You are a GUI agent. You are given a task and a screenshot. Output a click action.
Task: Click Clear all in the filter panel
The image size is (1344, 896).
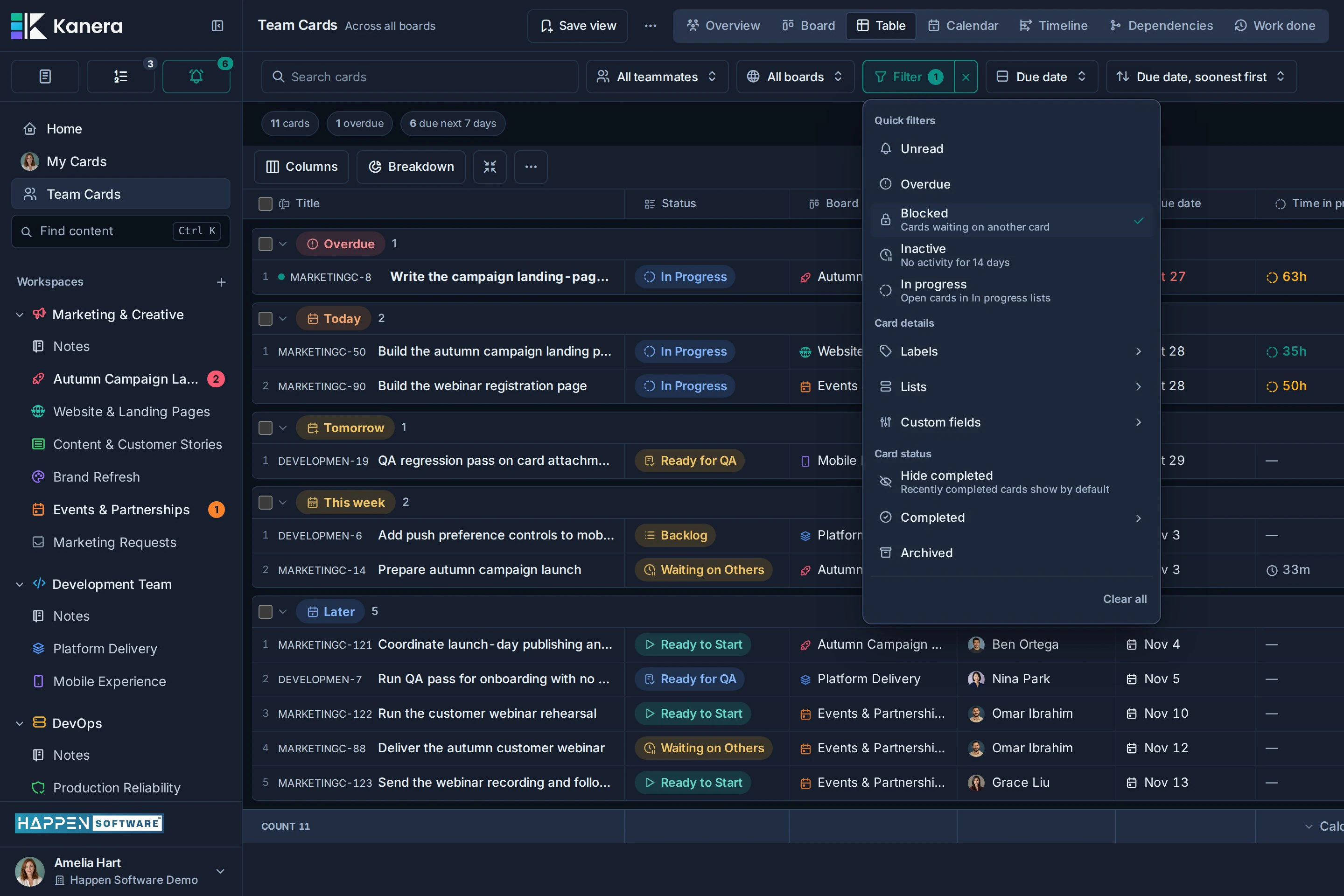click(1125, 599)
